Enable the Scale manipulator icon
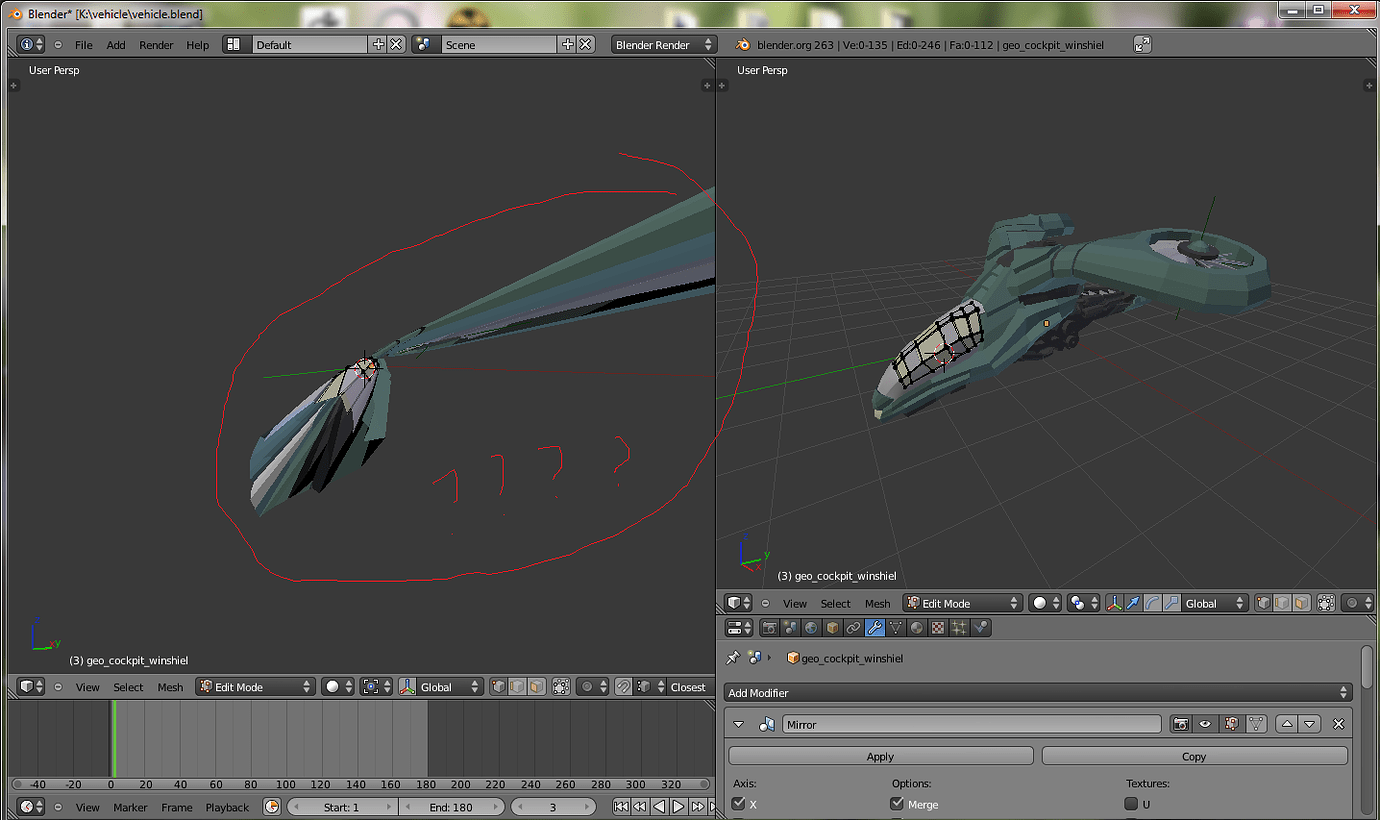 pos(1171,603)
